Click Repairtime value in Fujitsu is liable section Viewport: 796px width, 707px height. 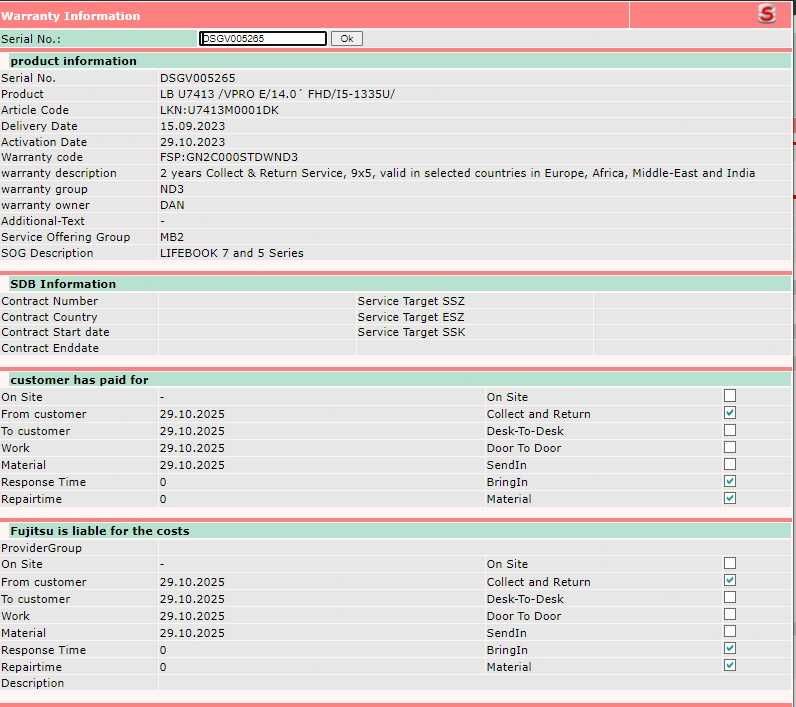point(163,667)
